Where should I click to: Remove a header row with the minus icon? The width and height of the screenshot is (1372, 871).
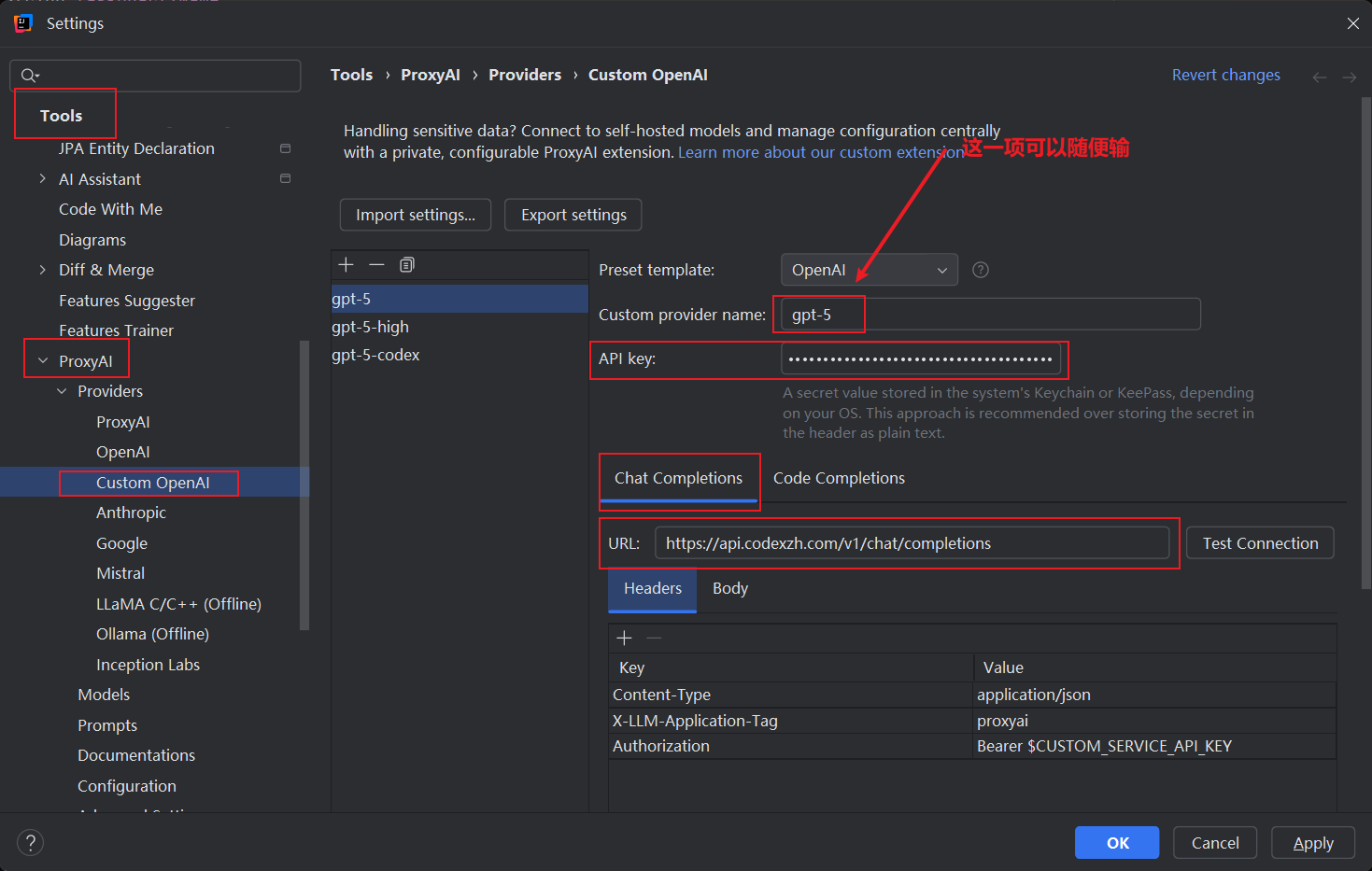point(654,638)
